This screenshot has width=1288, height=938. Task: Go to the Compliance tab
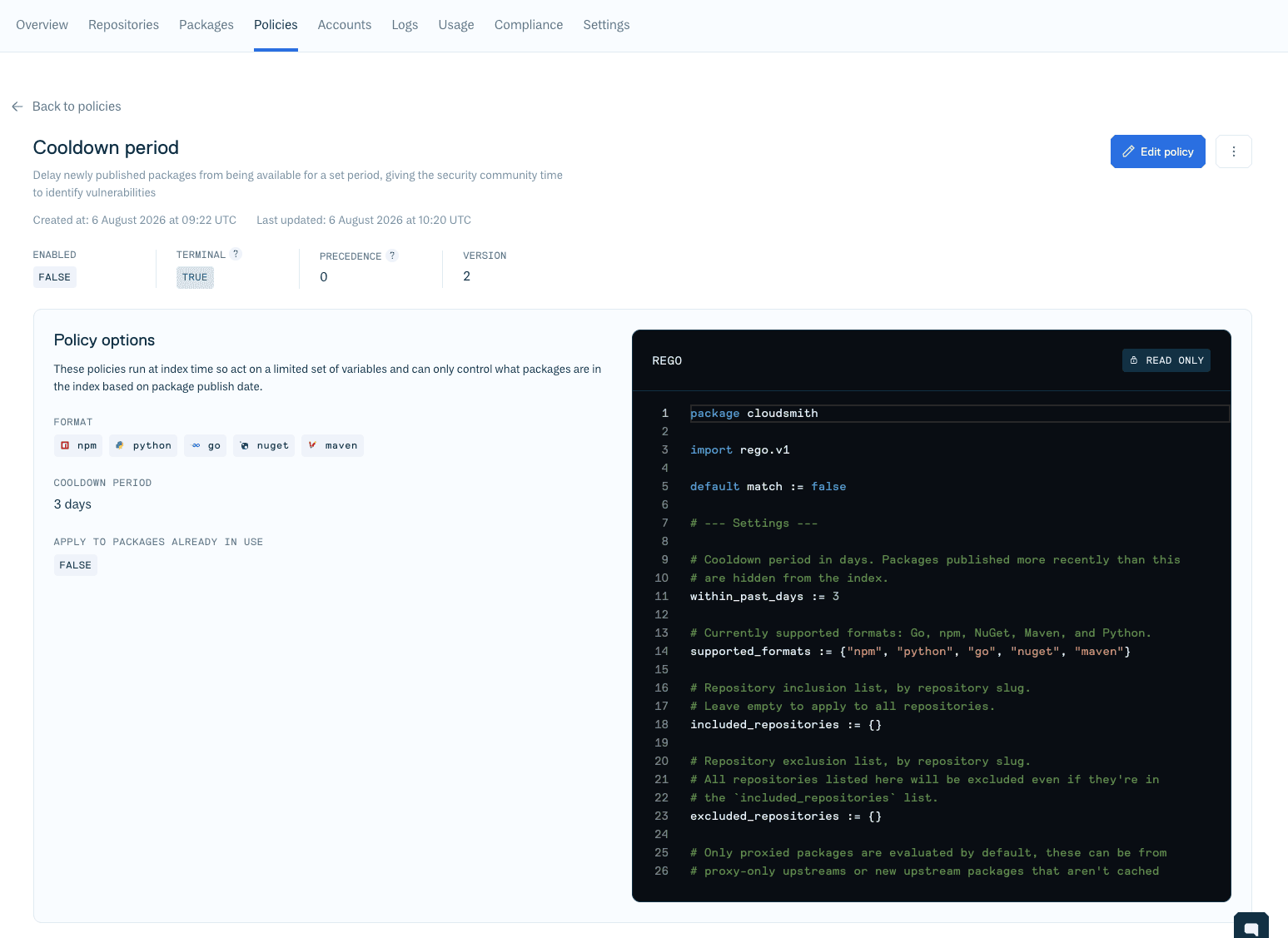pyautogui.click(x=529, y=25)
